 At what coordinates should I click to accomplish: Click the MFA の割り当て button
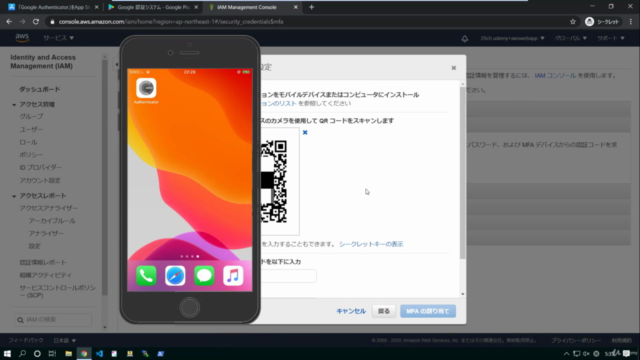tap(428, 311)
